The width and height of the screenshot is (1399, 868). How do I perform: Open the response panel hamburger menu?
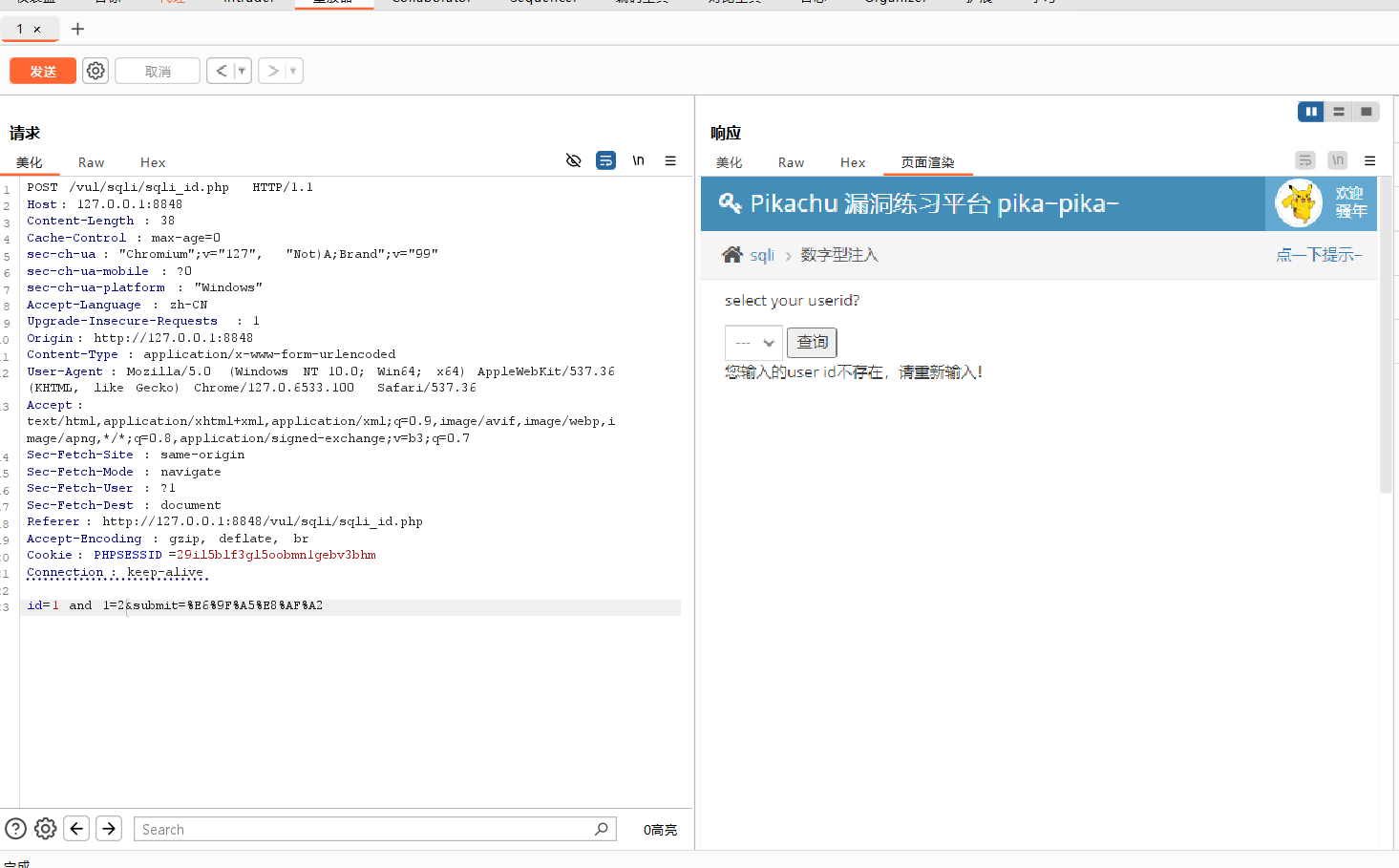coord(1369,160)
